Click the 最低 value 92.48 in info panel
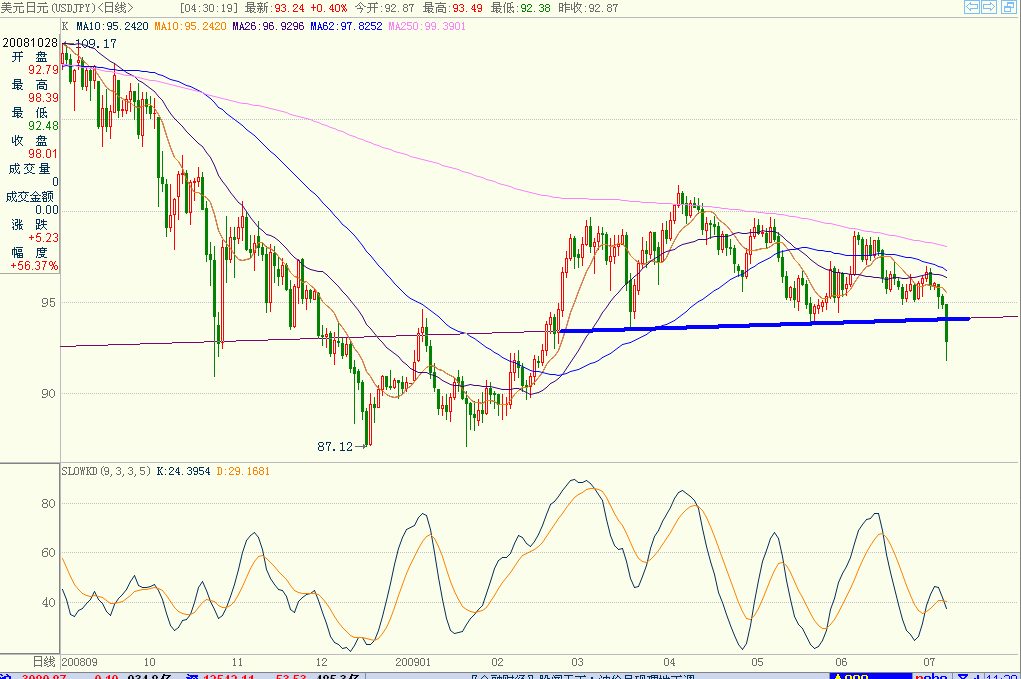 pyautogui.click(x=43, y=126)
